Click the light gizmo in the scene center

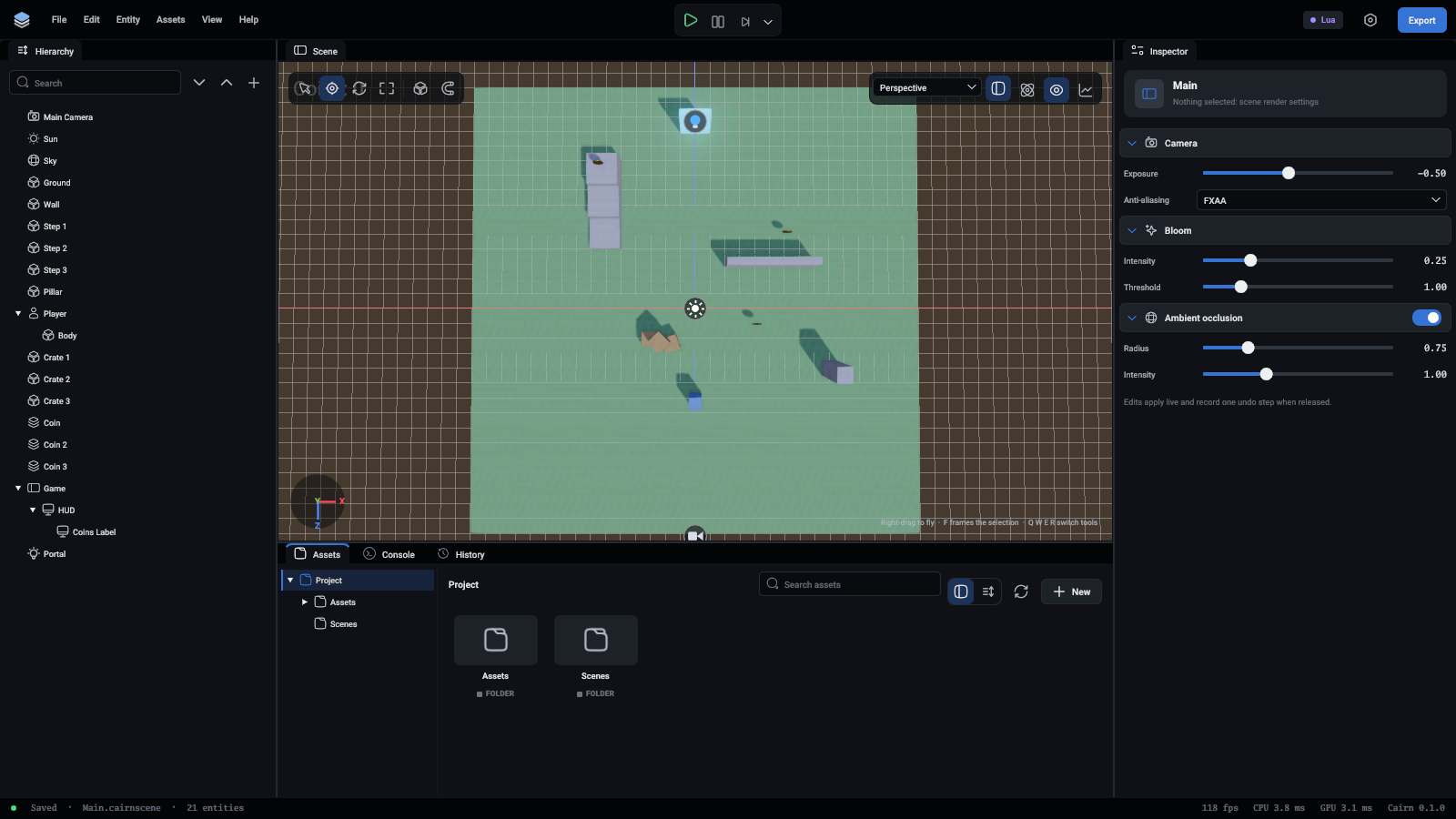[695, 308]
